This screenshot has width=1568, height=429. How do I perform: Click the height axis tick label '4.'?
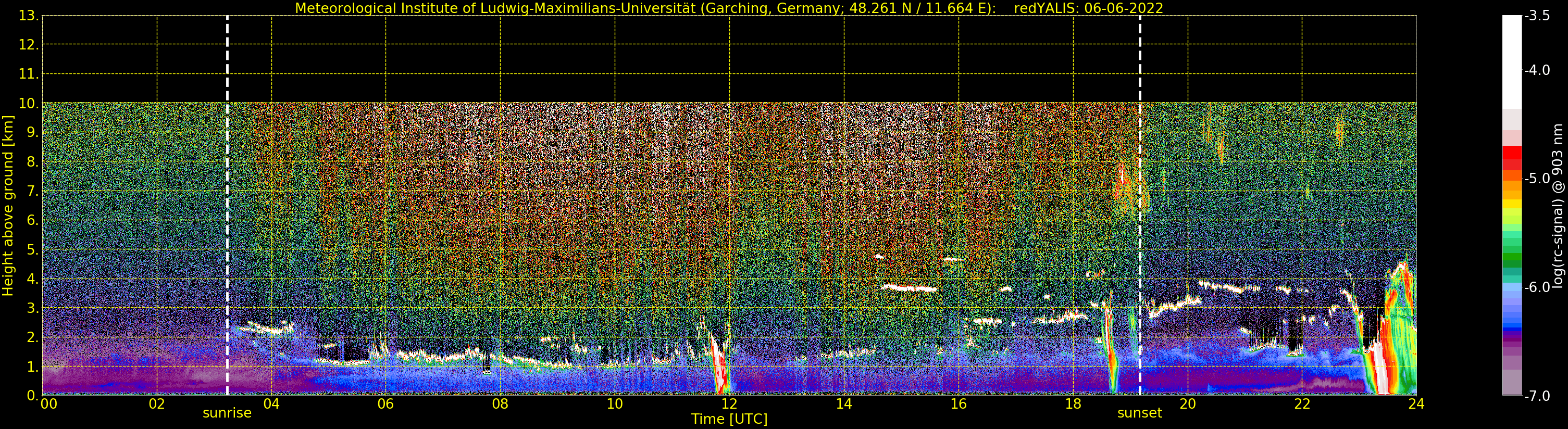pyautogui.click(x=33, y=279)
